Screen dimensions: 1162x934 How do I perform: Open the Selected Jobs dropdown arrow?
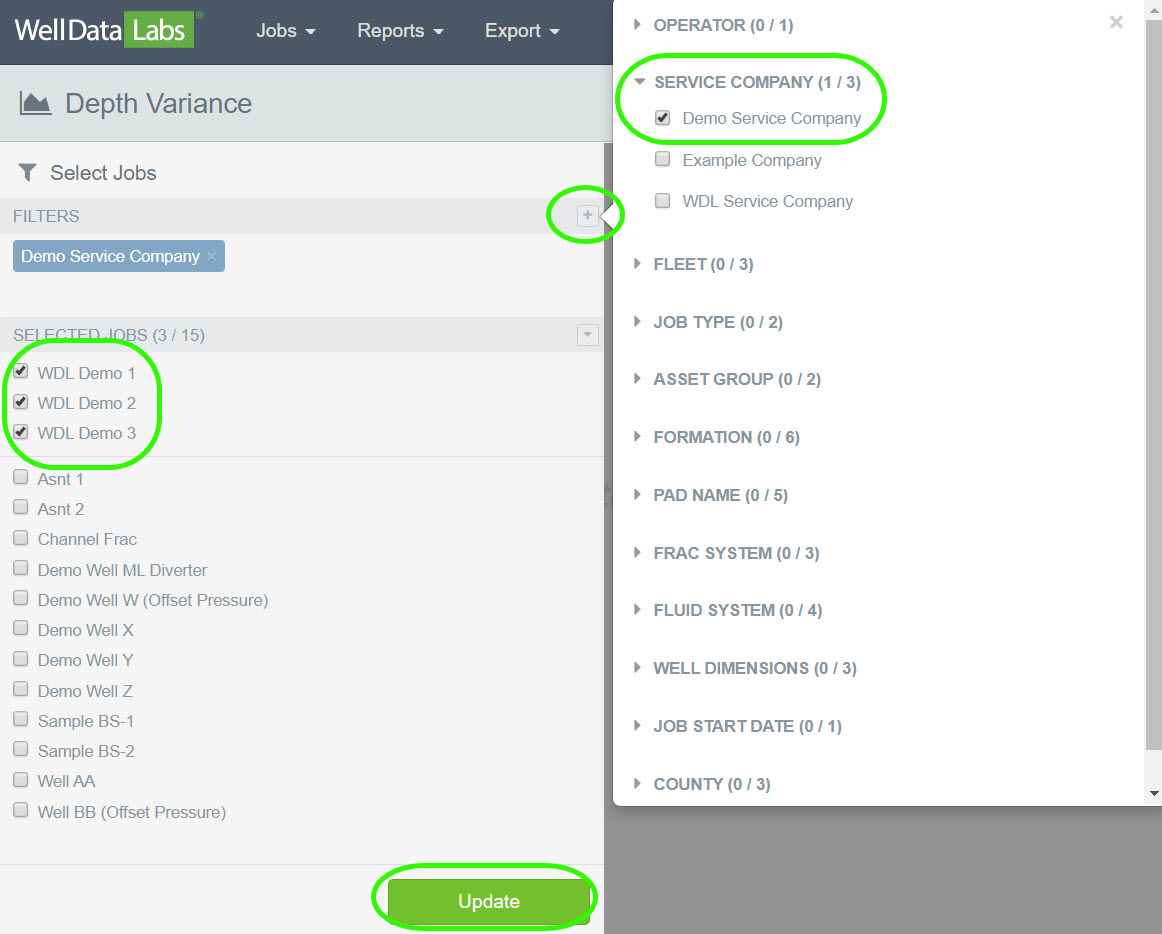point(588,335)
